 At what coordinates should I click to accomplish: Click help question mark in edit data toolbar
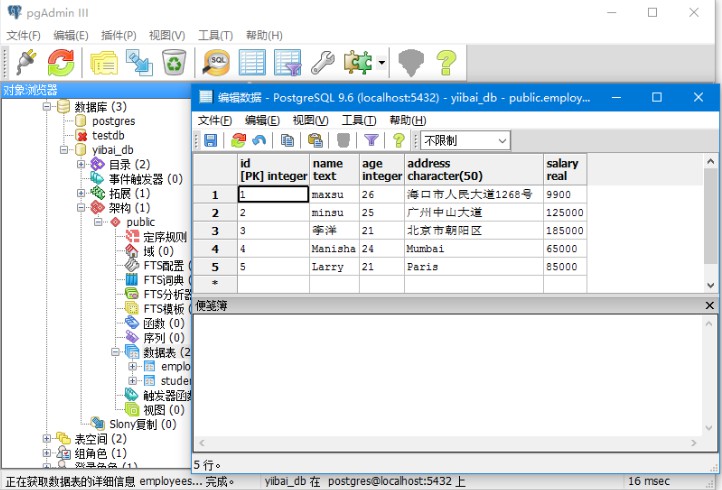click(x=399, y=140)
